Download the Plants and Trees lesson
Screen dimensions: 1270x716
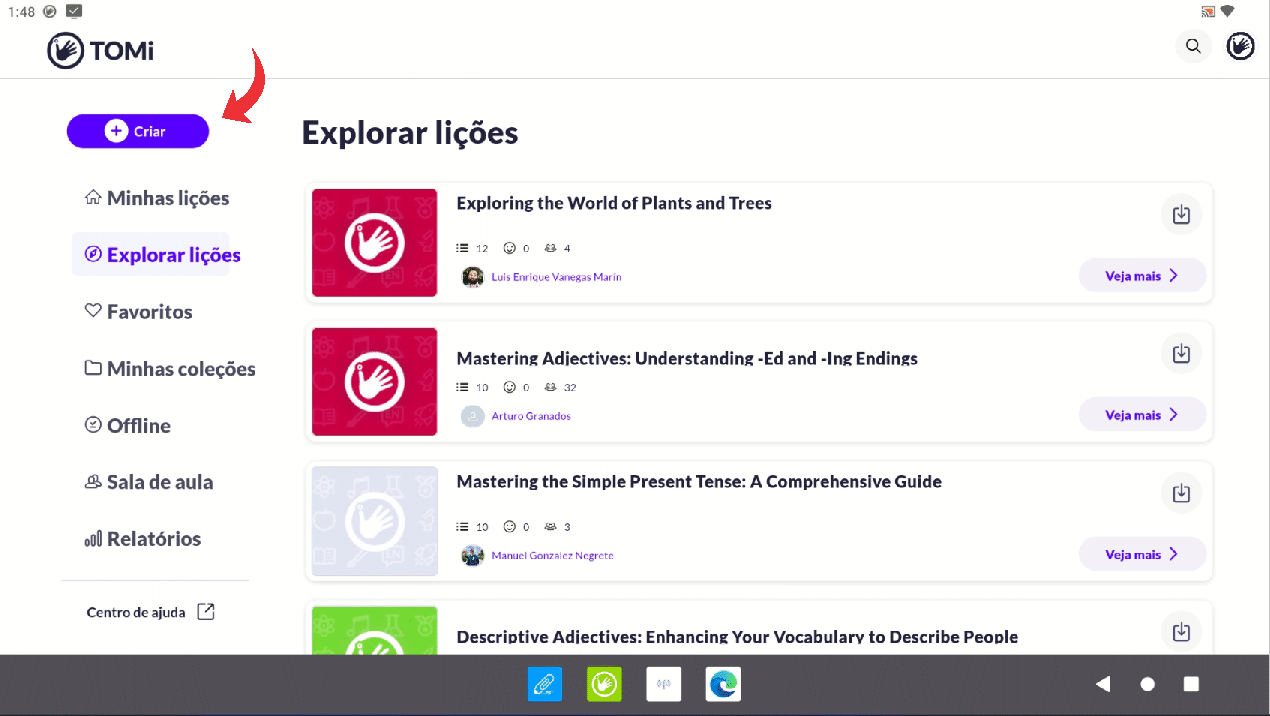(x=1181, y=215)
